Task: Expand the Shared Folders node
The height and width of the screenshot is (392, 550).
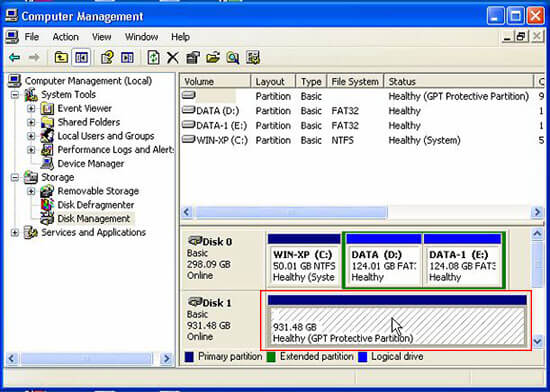Action: pos(31,122)
